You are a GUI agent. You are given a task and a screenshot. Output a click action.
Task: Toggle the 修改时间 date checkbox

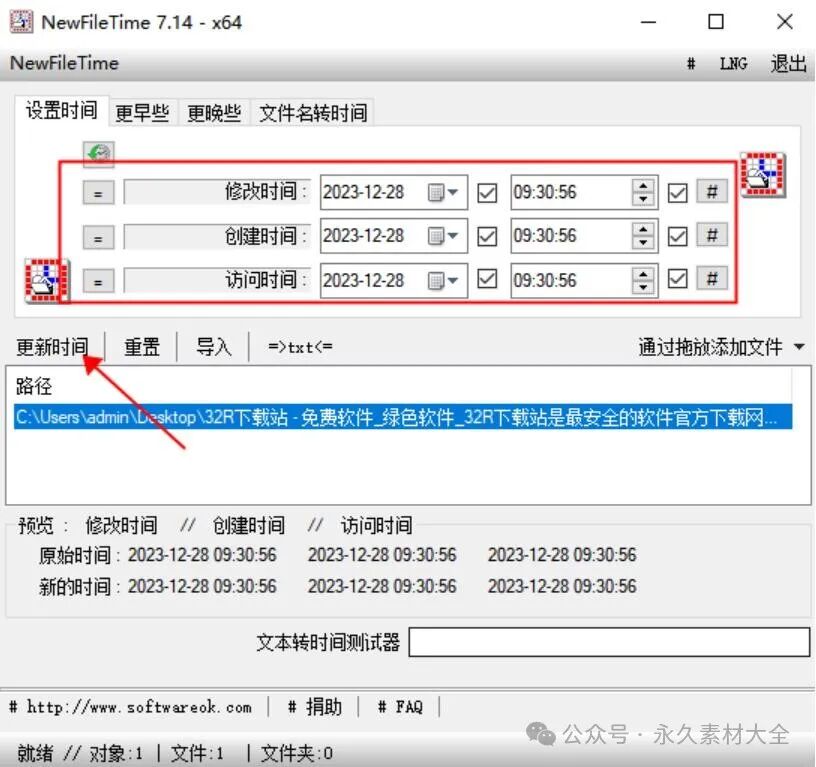coord(487,193)
